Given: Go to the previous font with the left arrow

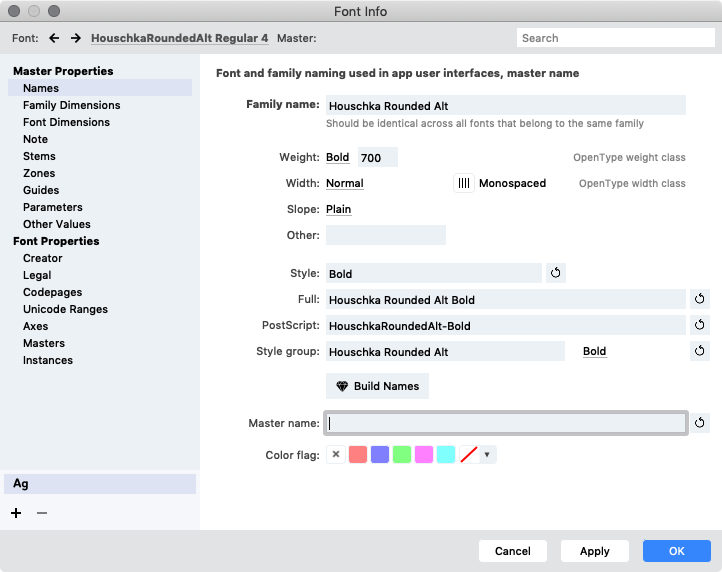Looking at the screenshot, I should click(x=54, y=38).
